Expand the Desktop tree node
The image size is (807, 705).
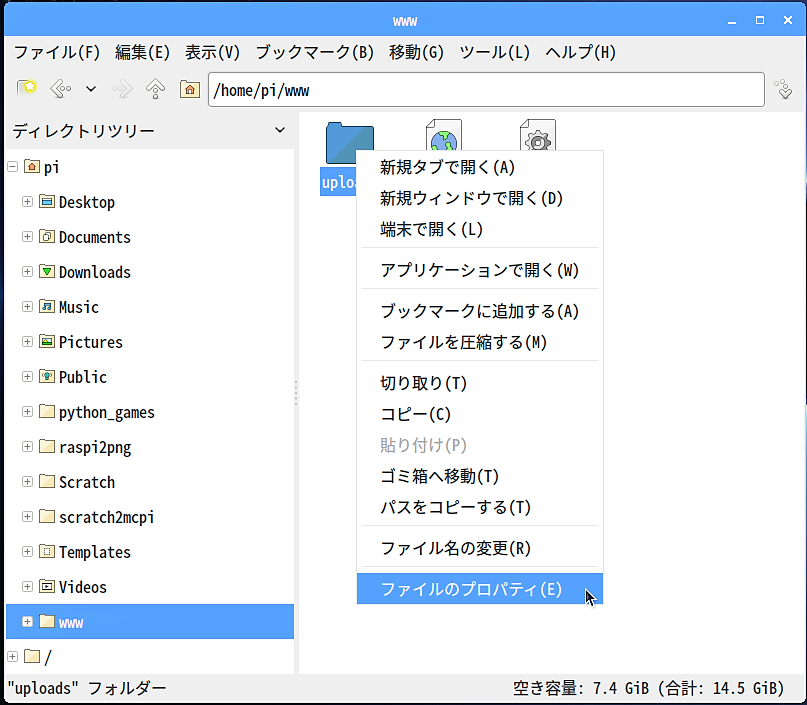click(27, 202)
